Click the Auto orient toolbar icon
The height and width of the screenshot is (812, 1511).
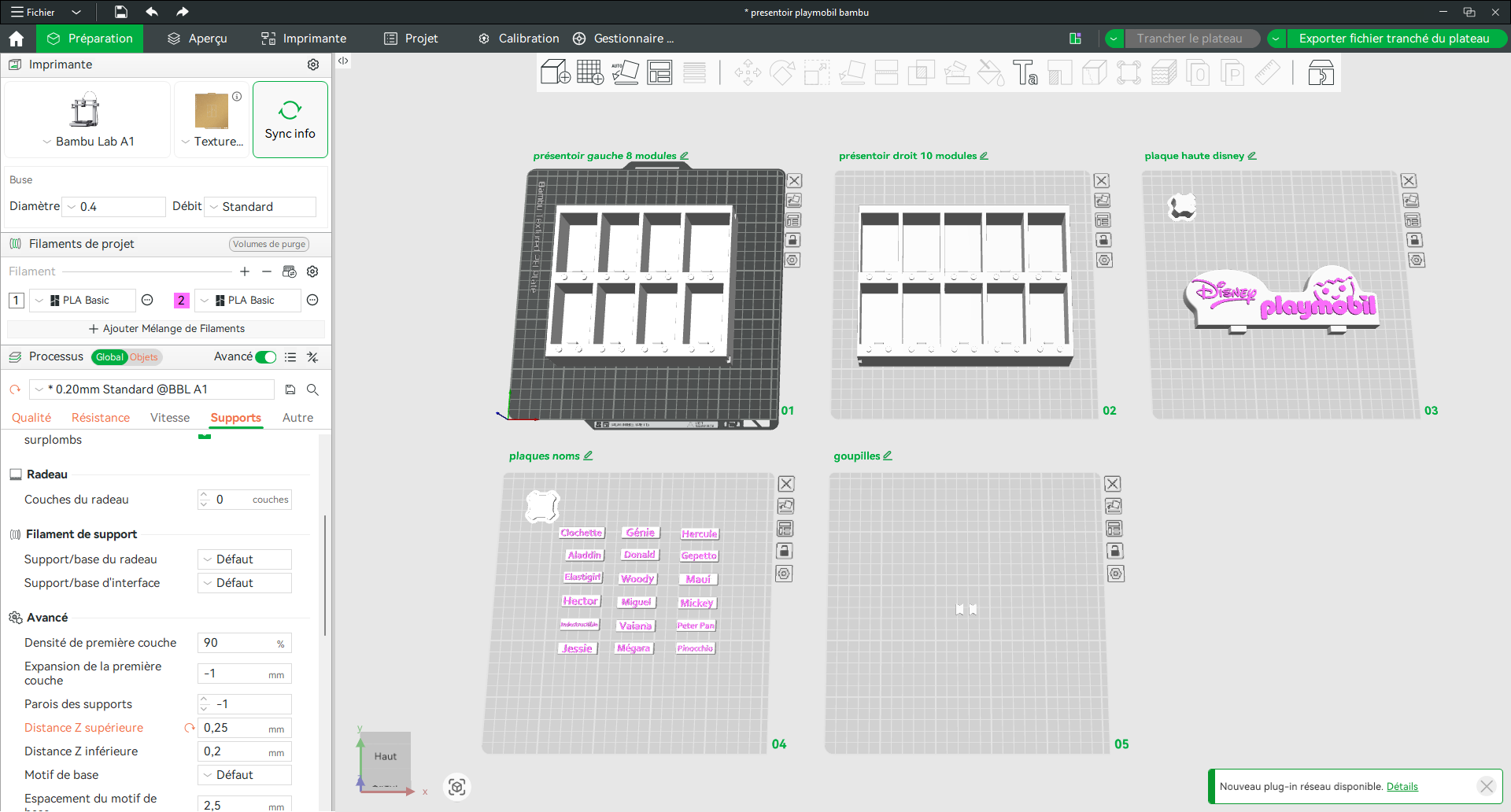tap(625, 72)
